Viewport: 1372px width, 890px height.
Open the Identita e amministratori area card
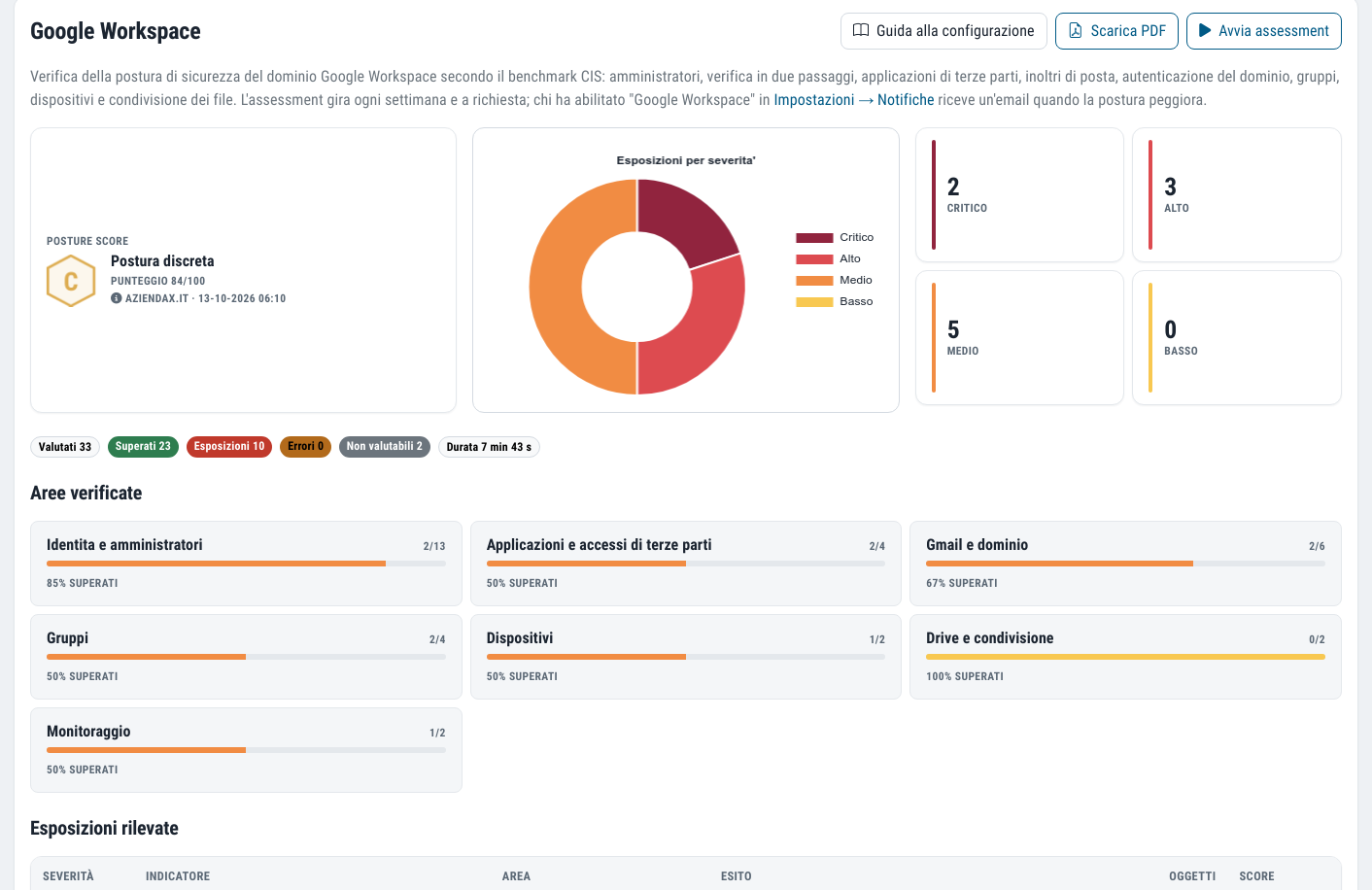(x=246, y=564)
